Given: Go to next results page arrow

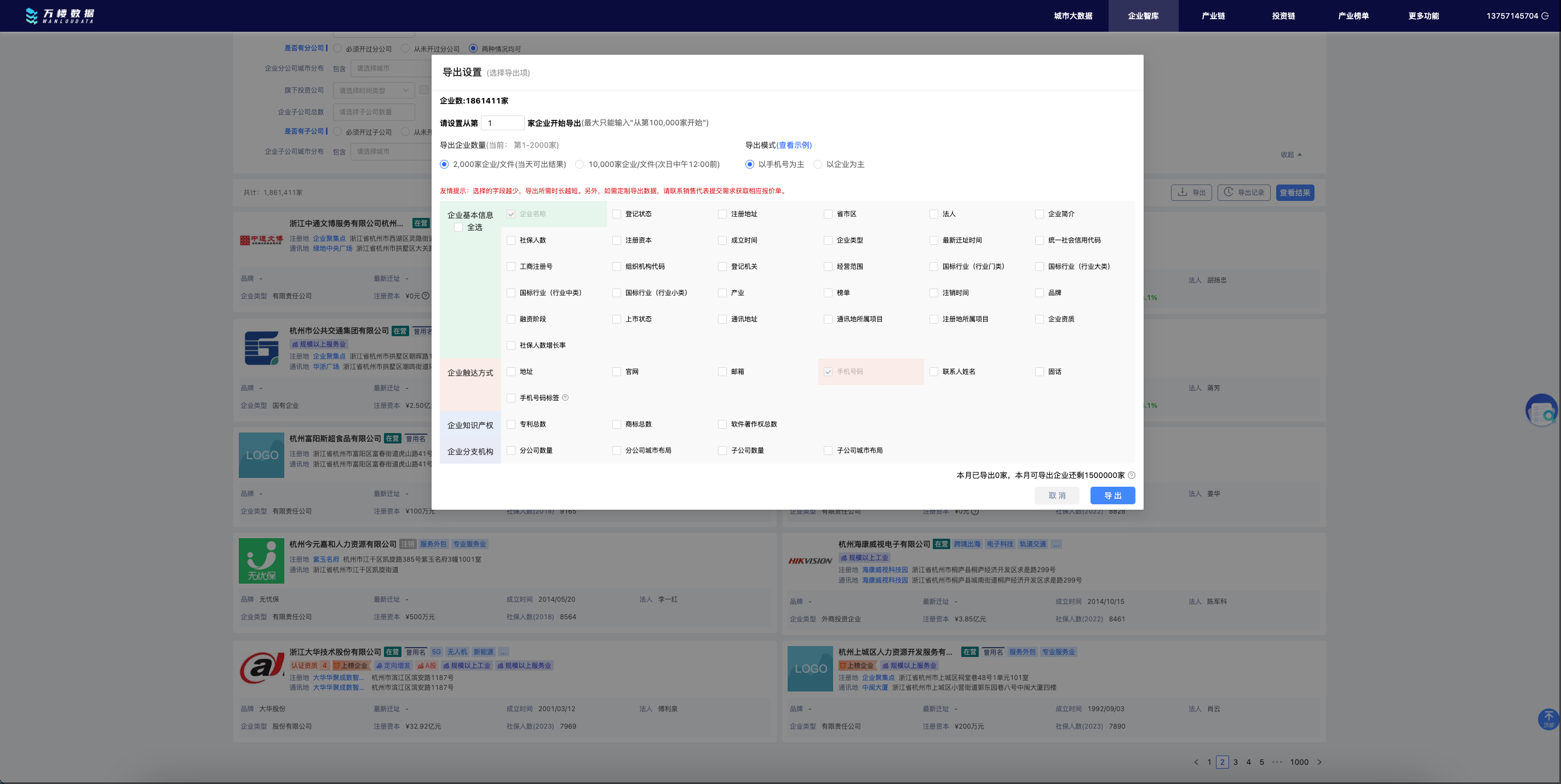Looking at the screenshot, I should pos(1319,762).
